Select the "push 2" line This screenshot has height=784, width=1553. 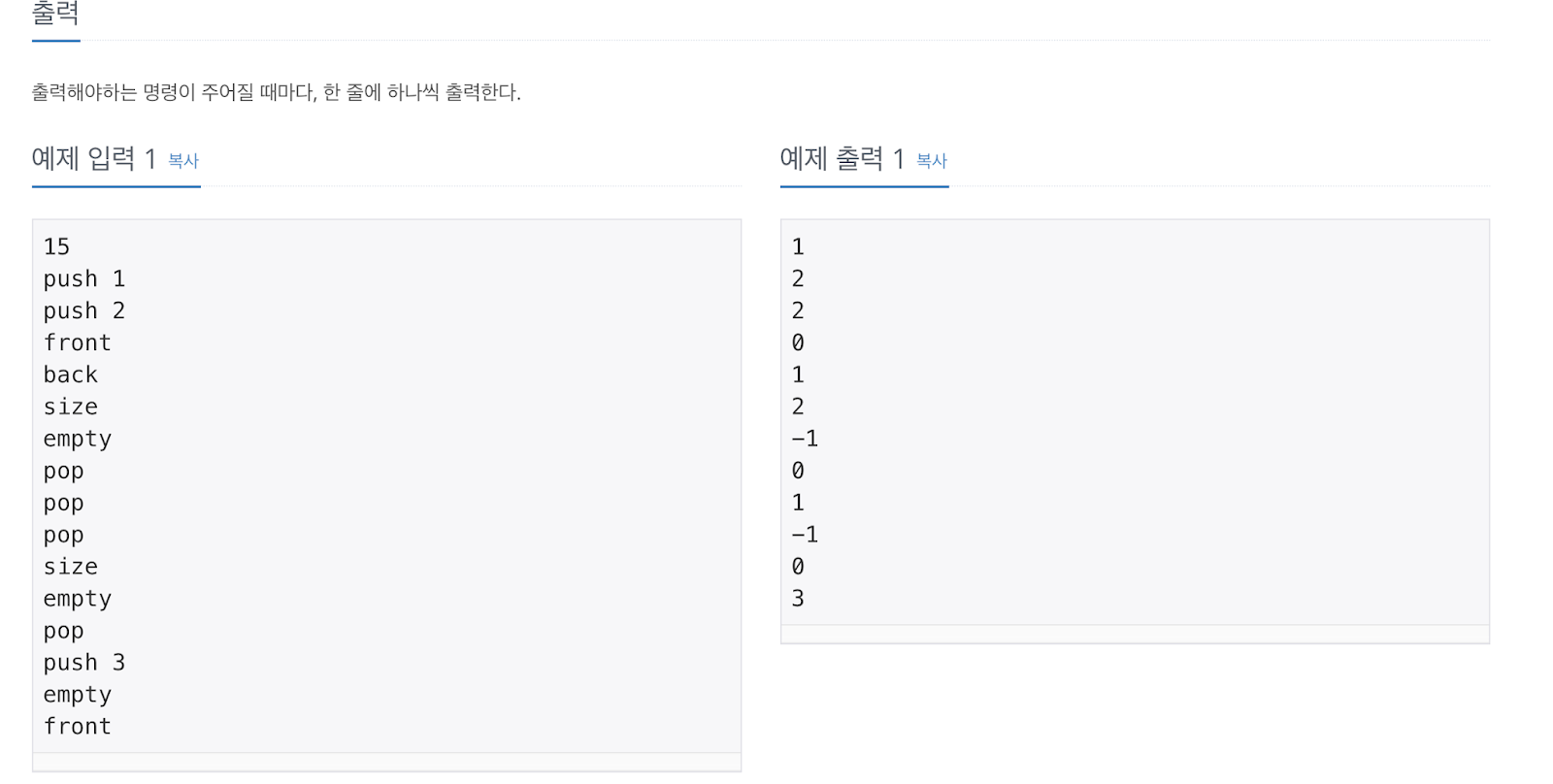(84, 311)
